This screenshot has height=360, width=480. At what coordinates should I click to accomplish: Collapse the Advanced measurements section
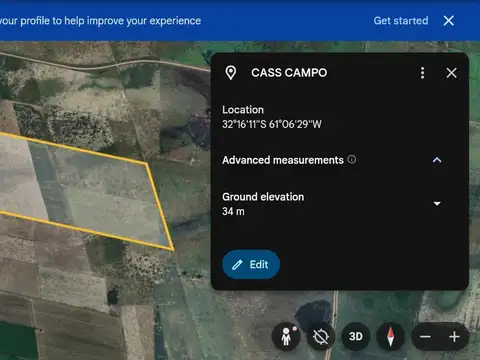(x=437, y=160)
